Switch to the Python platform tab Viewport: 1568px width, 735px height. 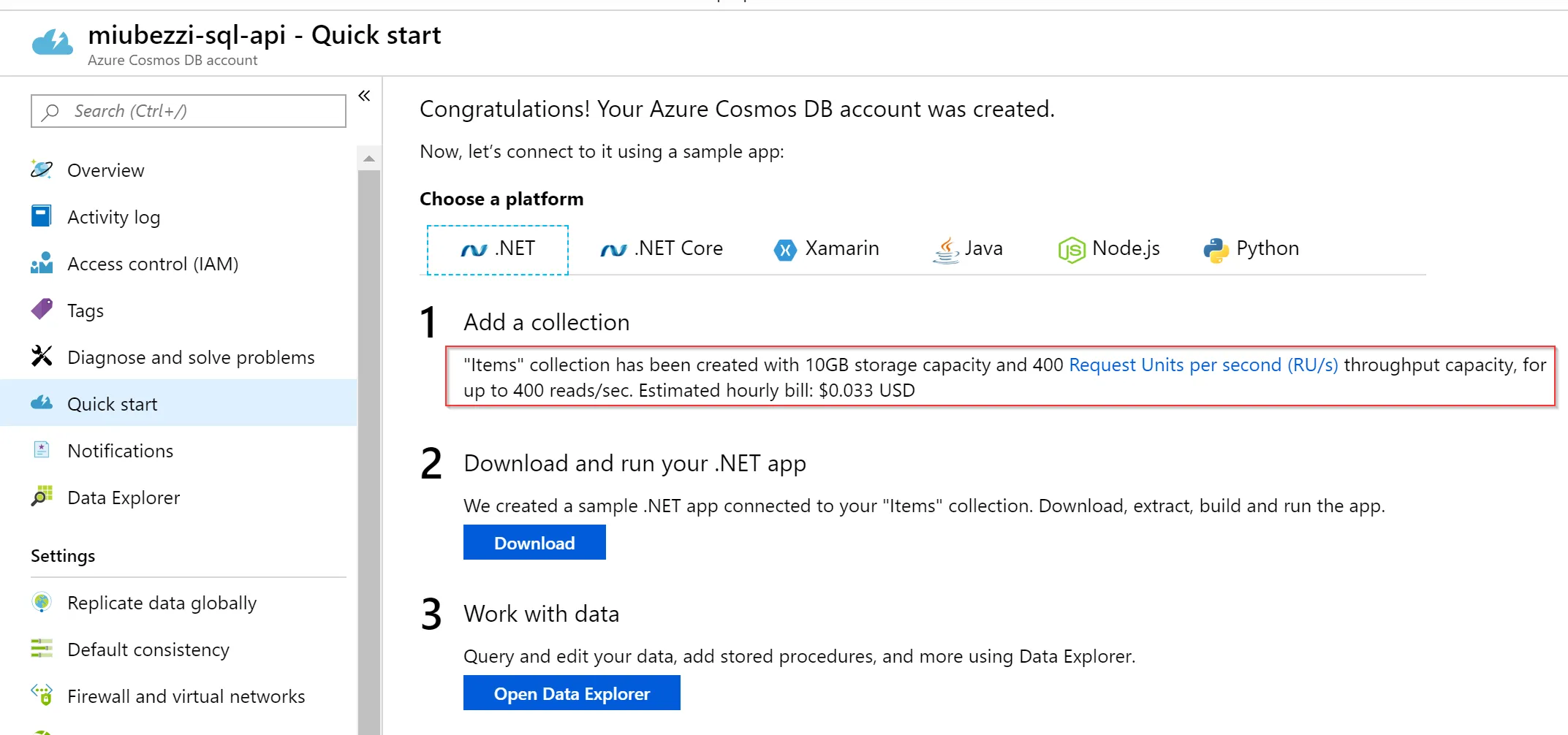(x=1251, y=249)
